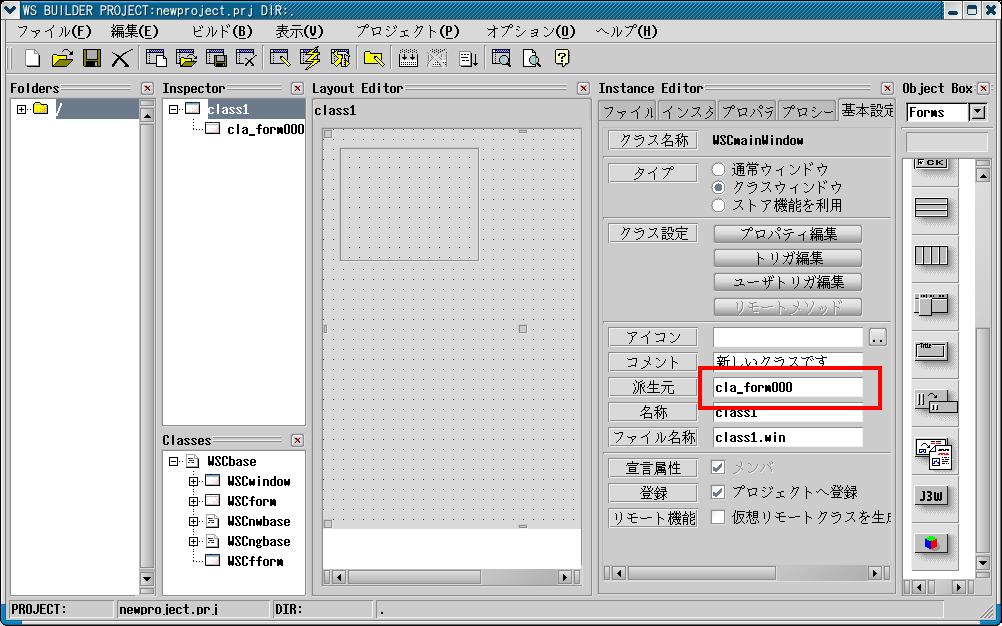
Task: Click the new project page icon
Action: click(x=32, y=58)
